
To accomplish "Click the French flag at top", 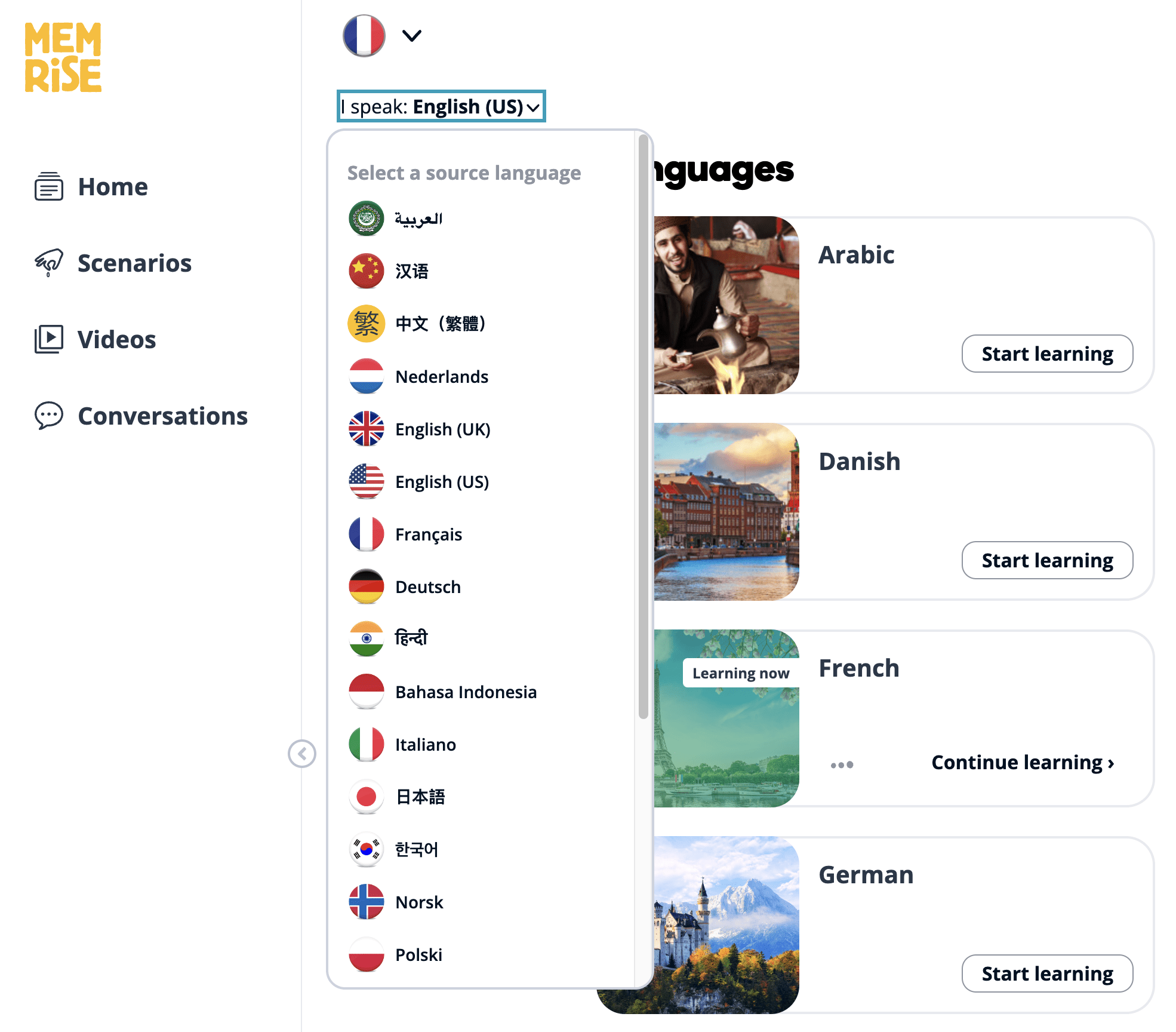I will pos(364,36).
